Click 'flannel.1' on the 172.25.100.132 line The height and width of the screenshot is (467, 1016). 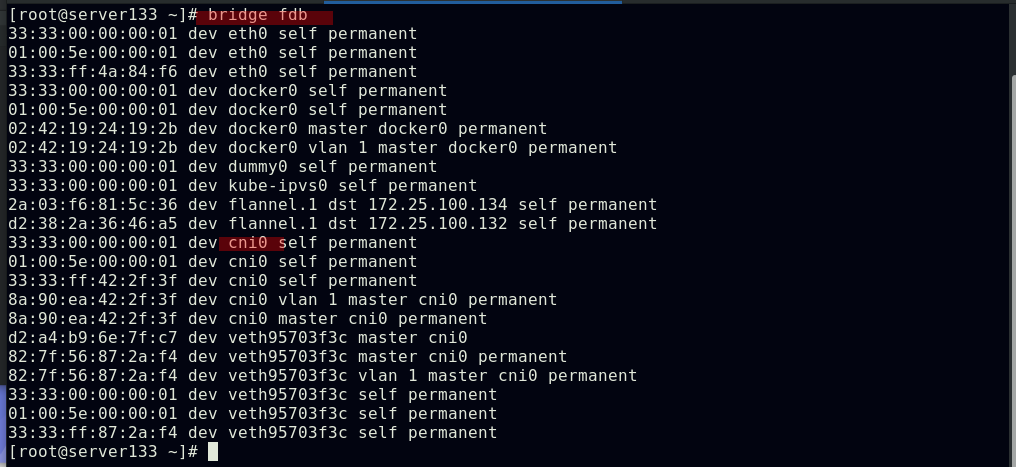tap(272, 224)
